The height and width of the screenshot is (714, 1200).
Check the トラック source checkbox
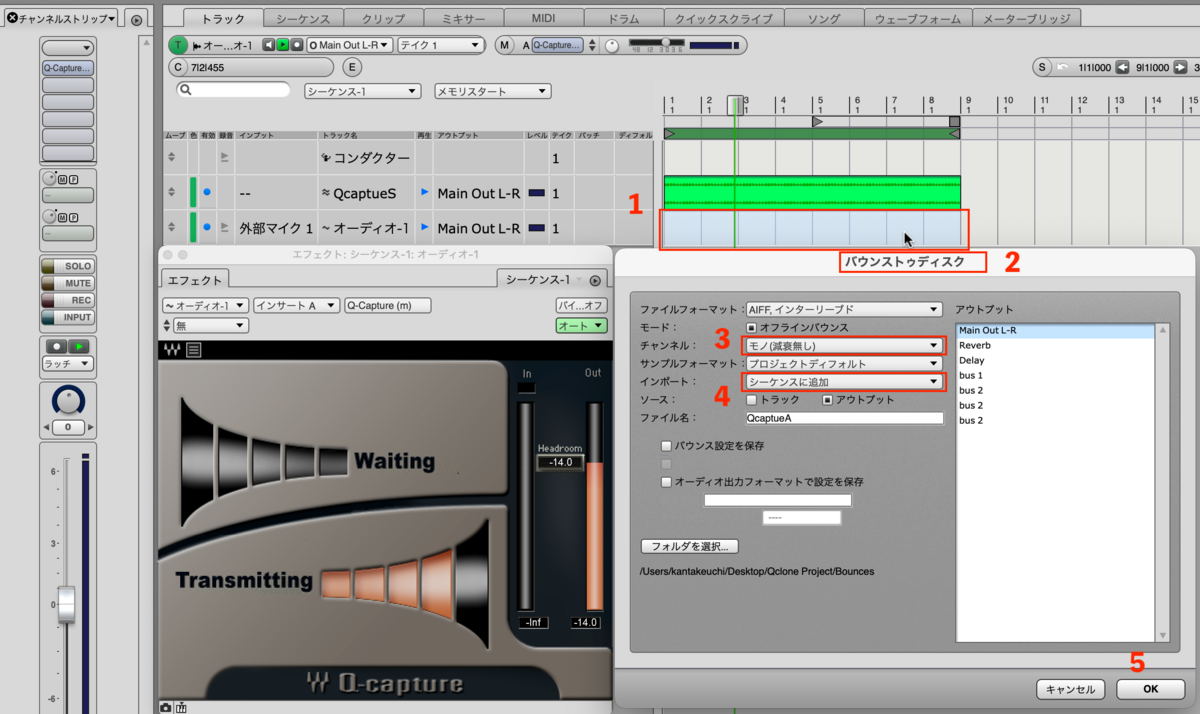point(751,400)
